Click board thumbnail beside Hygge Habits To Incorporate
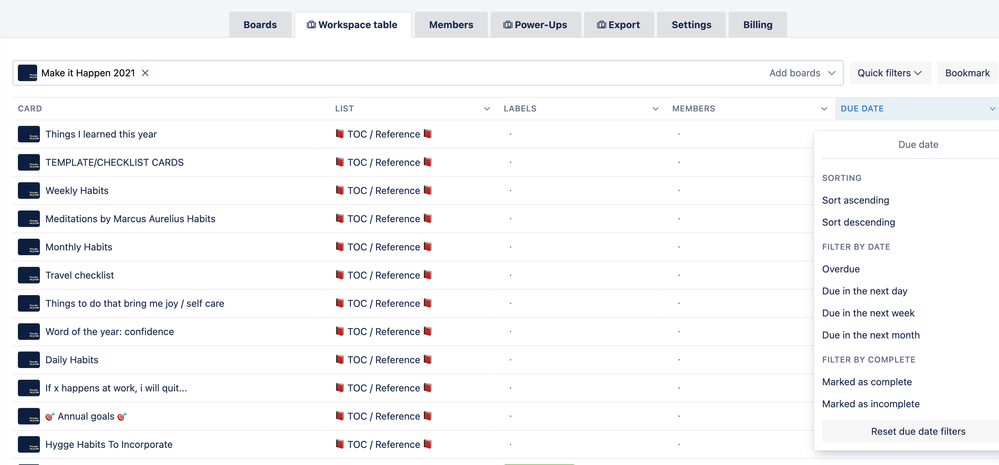The height and width of the screenshot is (465, 999). [29, 445]
